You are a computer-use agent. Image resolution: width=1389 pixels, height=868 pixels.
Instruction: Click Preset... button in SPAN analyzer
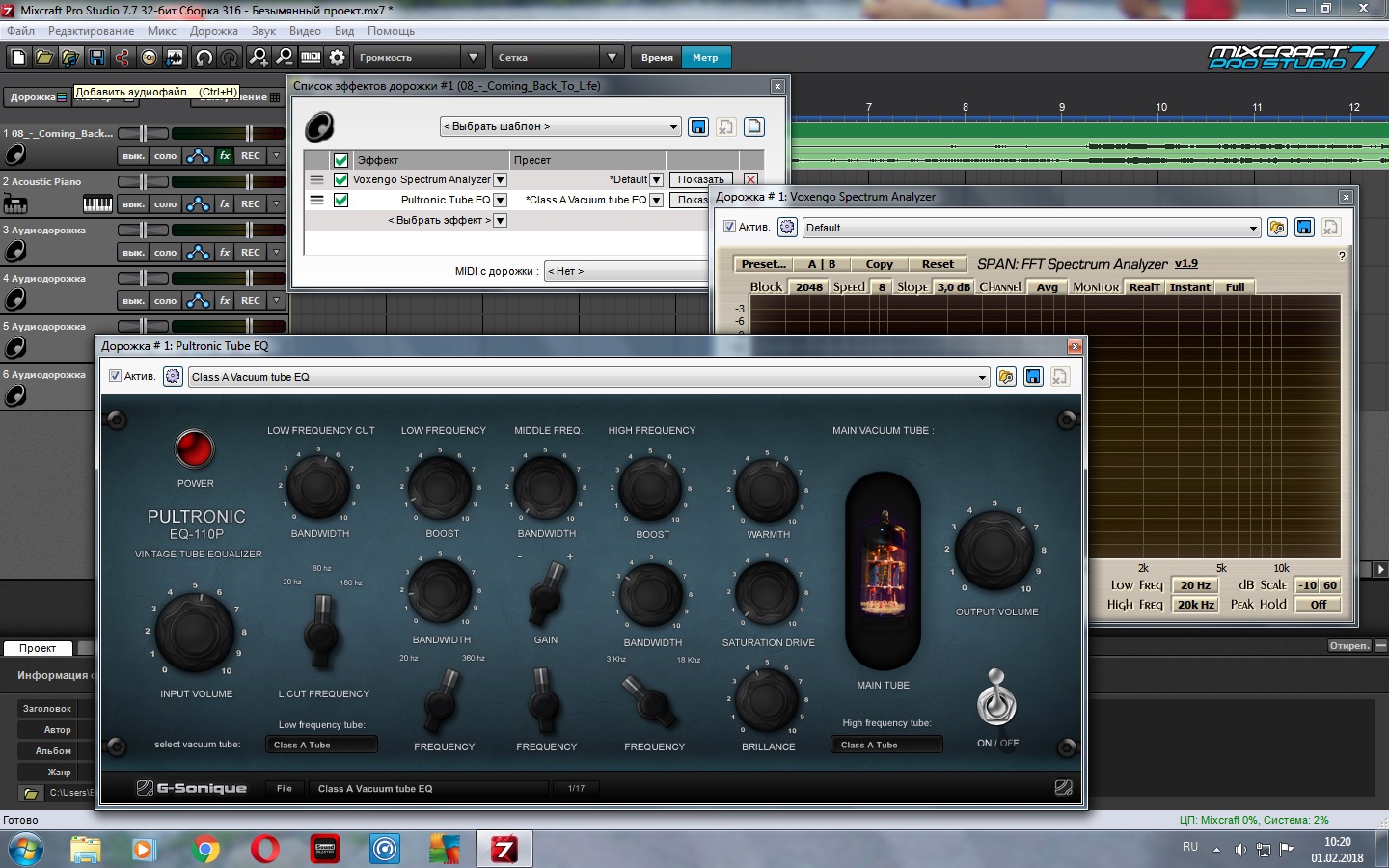point(763,264)
